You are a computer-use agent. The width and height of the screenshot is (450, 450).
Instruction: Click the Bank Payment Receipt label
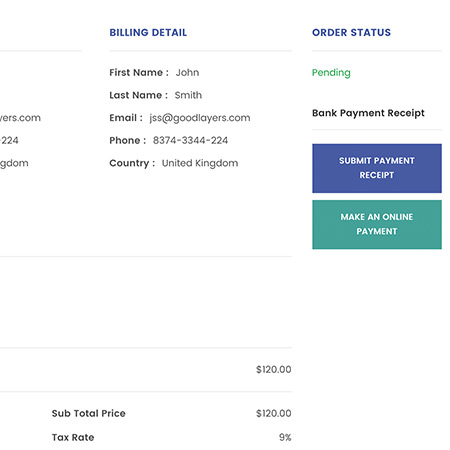[368, 113]
